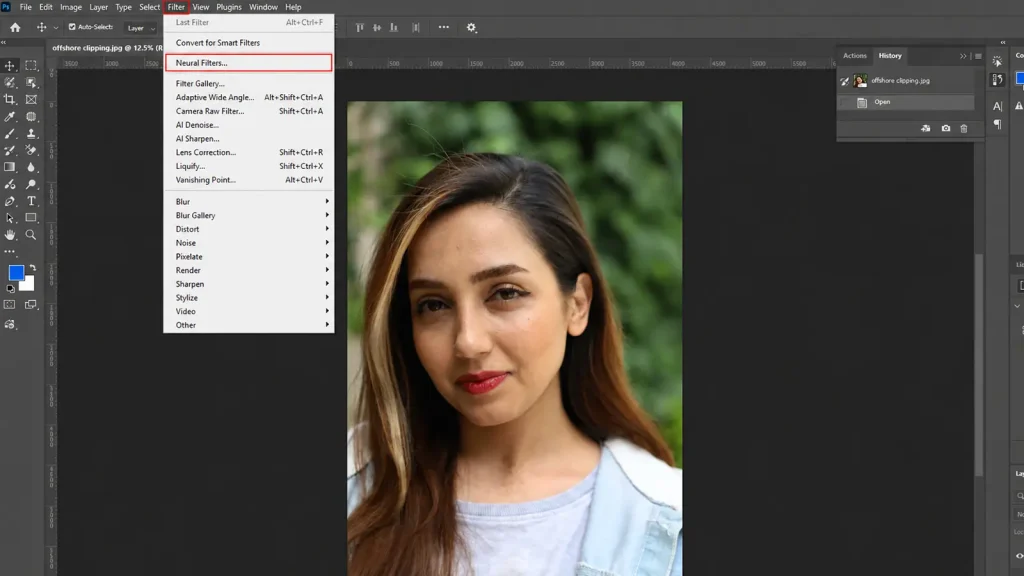Image resolution: width=1024 pixels, height=576 pixels.
Task: Switch to the Actions tab
Action: (854, 56)
